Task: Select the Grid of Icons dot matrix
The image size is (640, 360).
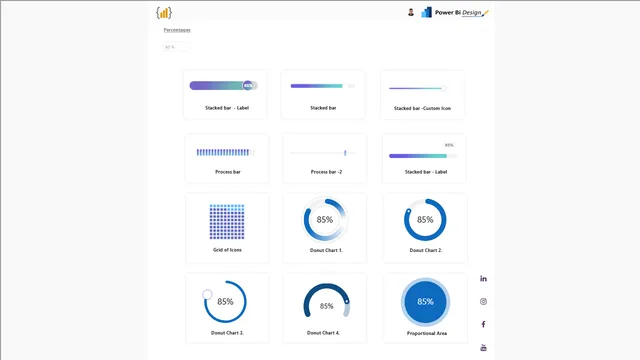Action: point(227,222)
